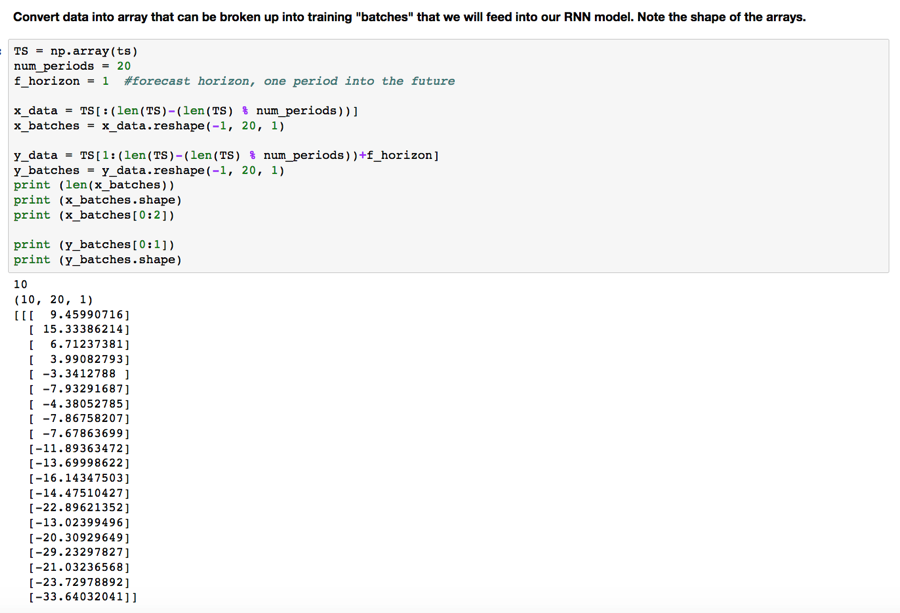Click the print (y_batches.shape) statement
This screenshot has height=613, width=900.
point(98,259)
